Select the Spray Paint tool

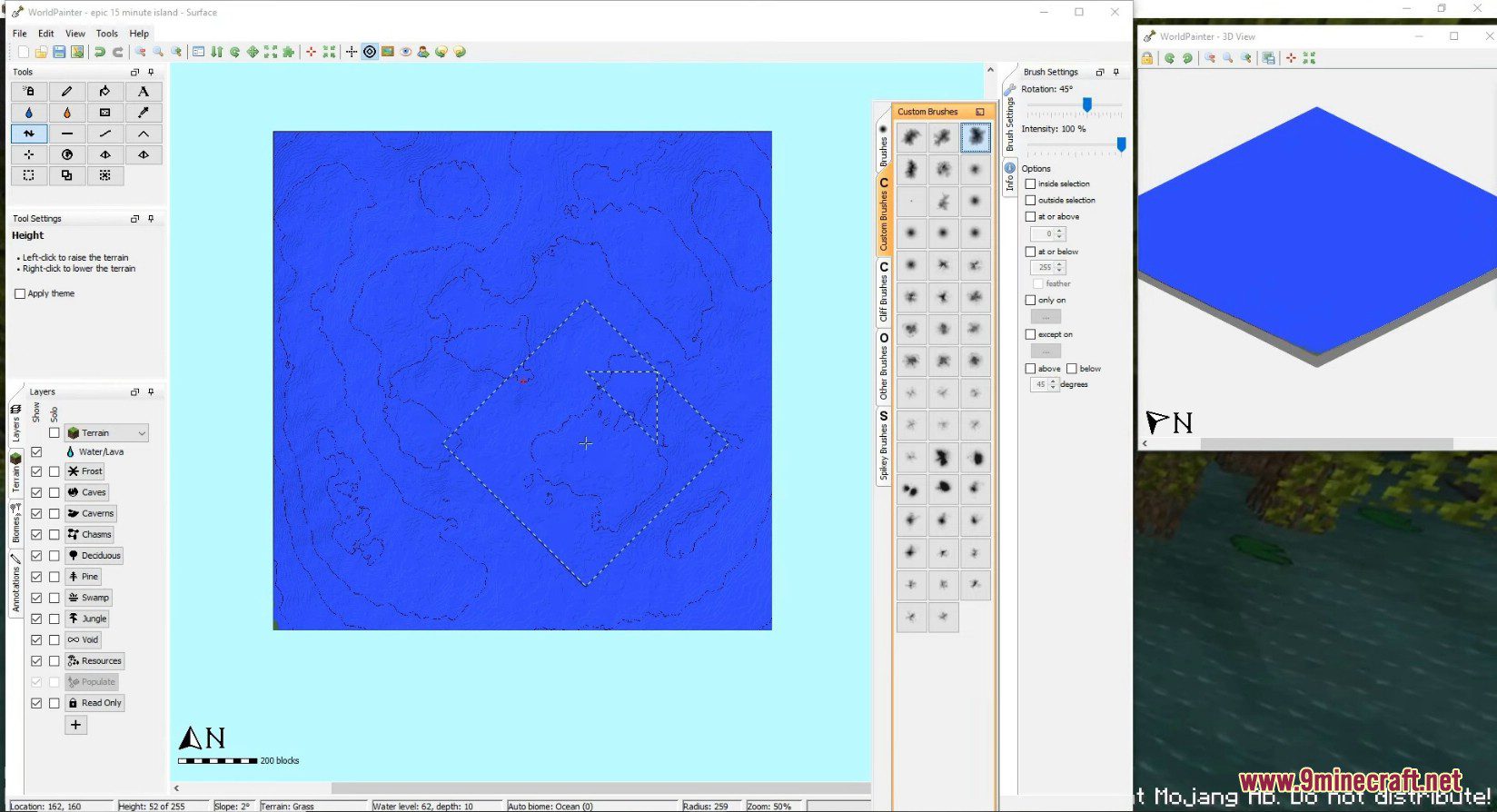[x=29, y=92]
